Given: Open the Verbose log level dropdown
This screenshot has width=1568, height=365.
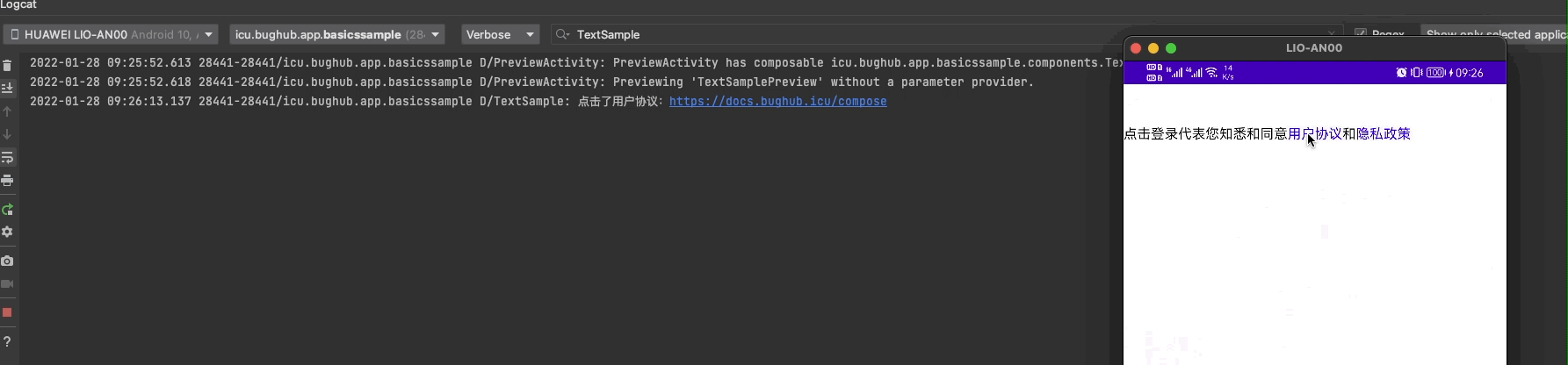Looking at the screenshot, I should coord(501,34).
